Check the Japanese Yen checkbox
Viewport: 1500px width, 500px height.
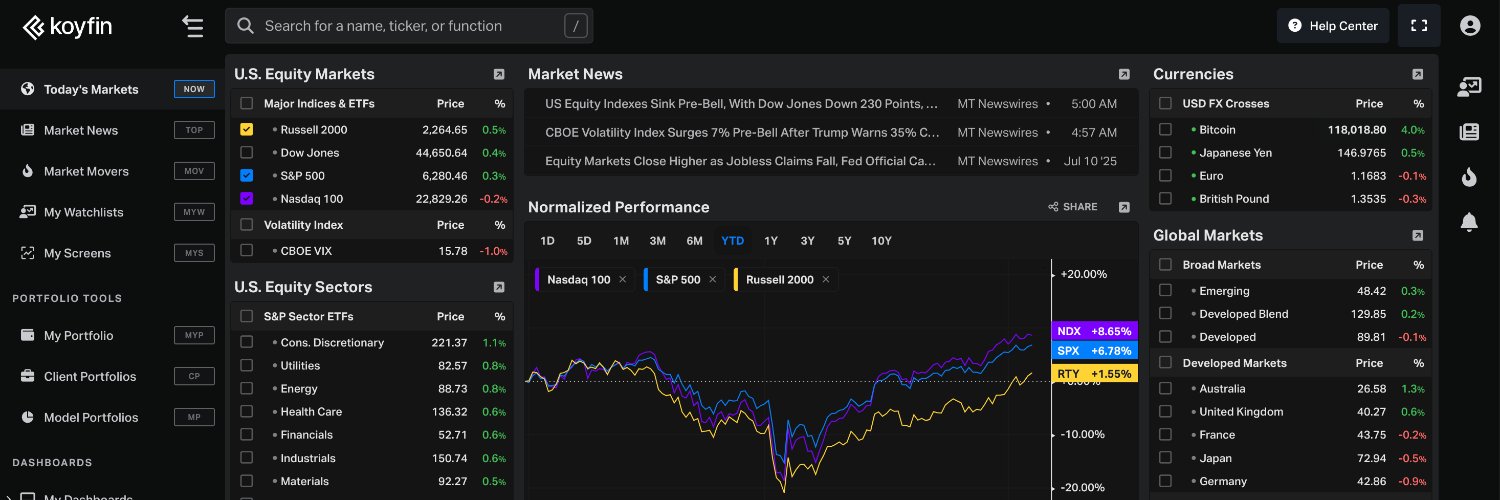tap(1165, 153)
